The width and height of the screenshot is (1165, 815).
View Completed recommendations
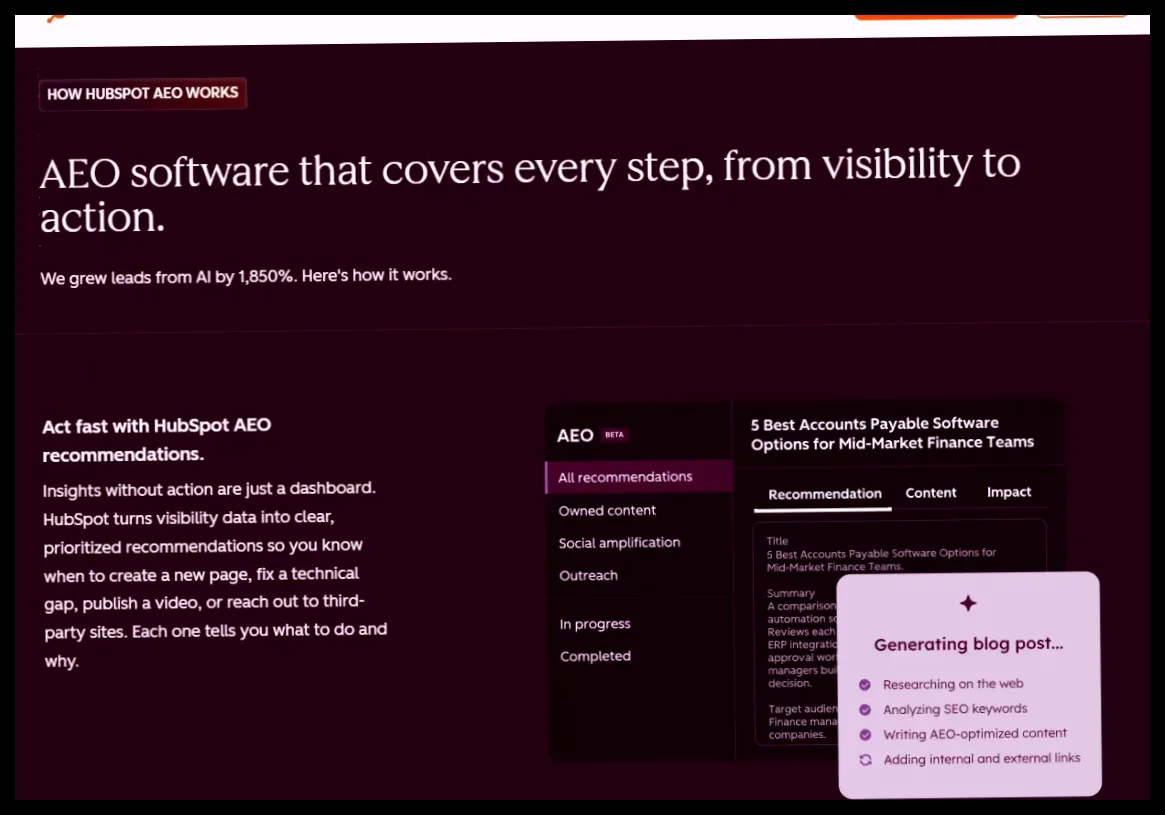point(596,656)
